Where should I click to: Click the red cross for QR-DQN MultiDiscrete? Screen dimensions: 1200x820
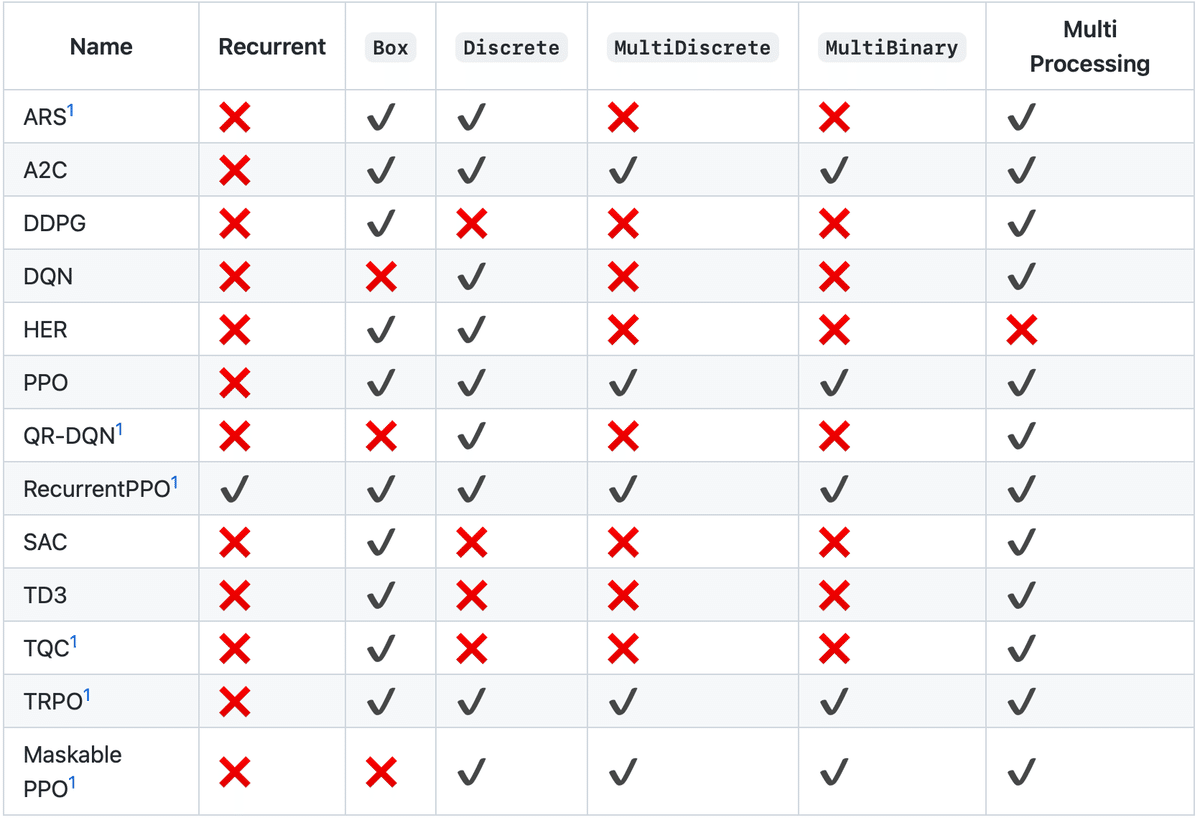(x=622, y=436)
